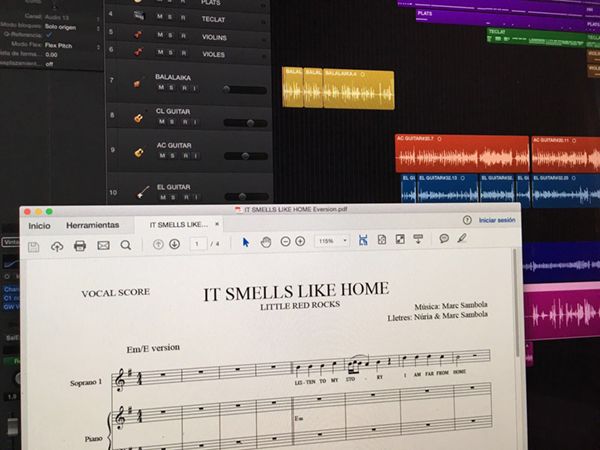Solo the VIOLINS track
Image resolution: width=600 pixels, height=450 pixels.
coord(170,35)
